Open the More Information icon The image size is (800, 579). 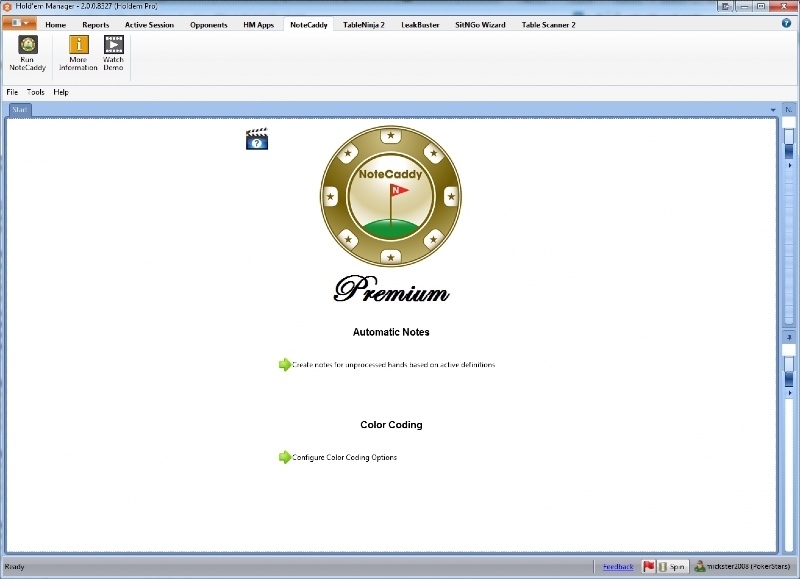coord(78,45)
